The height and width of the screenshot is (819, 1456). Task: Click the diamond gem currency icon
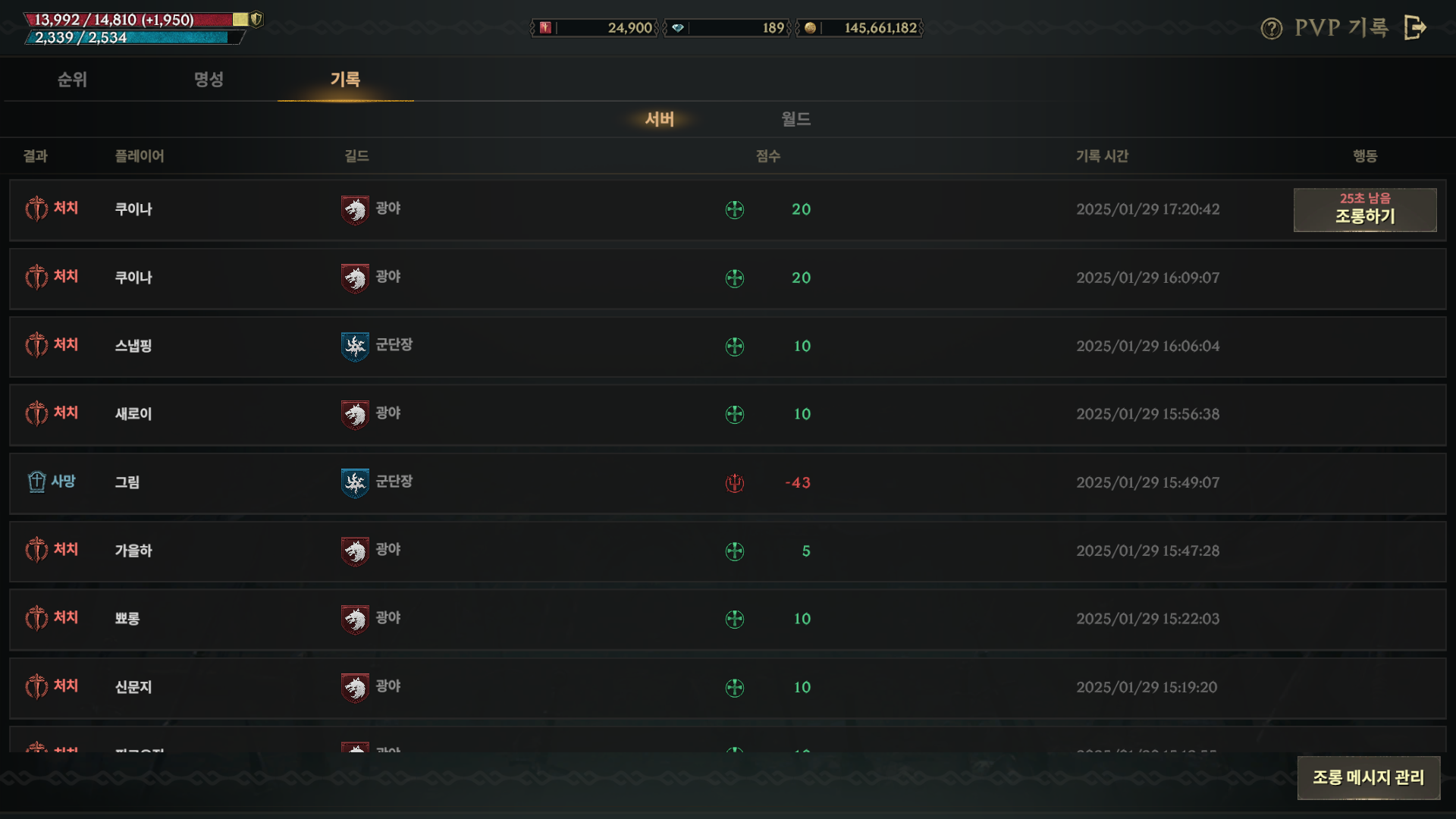(x=678, y=28)
